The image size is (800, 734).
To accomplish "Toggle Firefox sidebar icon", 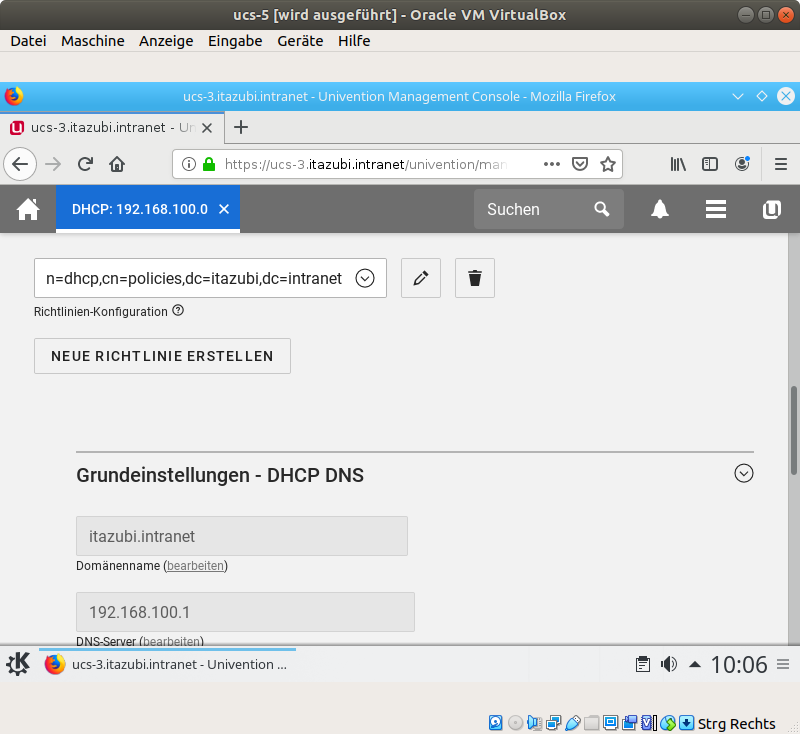I will tap(710, 164).
